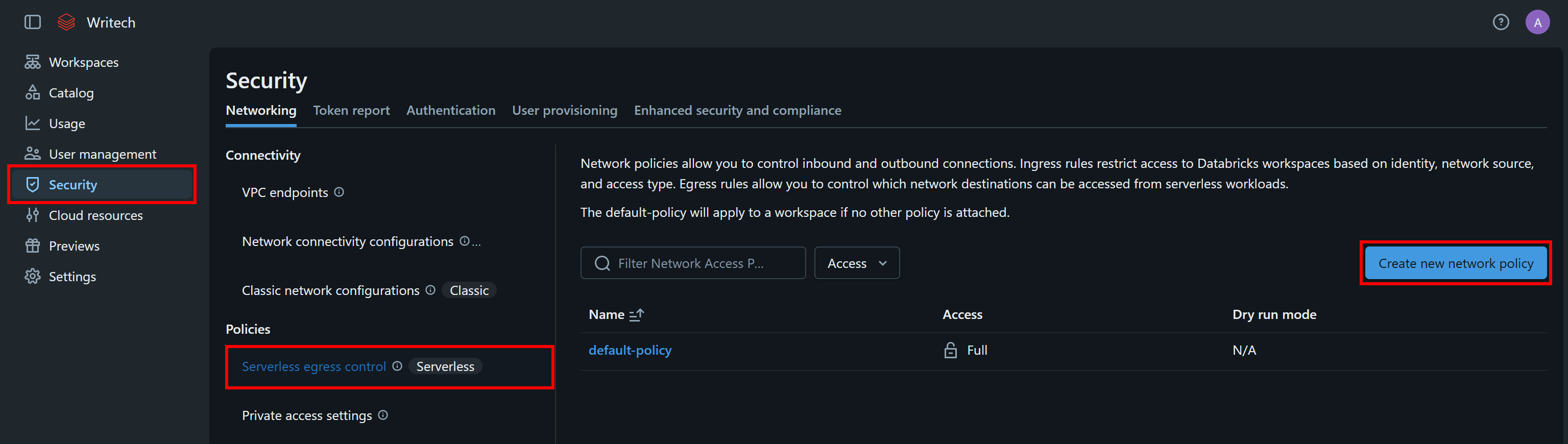Open the help question mark icon
Image resolution: width=1568 pixels, height=444 pixels.
click(1501, 22)
